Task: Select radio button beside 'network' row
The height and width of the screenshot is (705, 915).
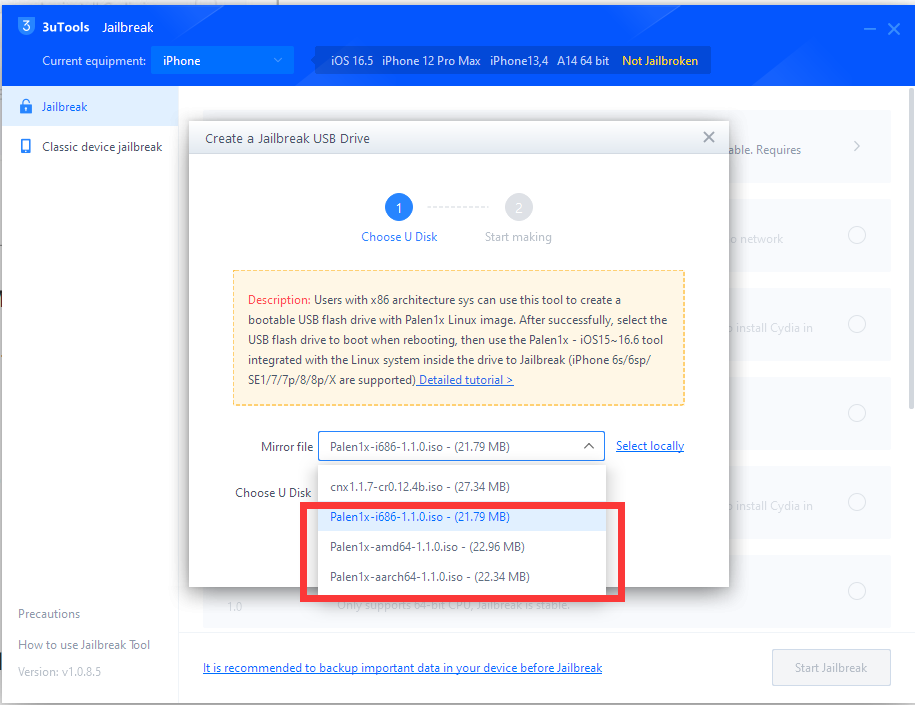Action: (857, 235)
